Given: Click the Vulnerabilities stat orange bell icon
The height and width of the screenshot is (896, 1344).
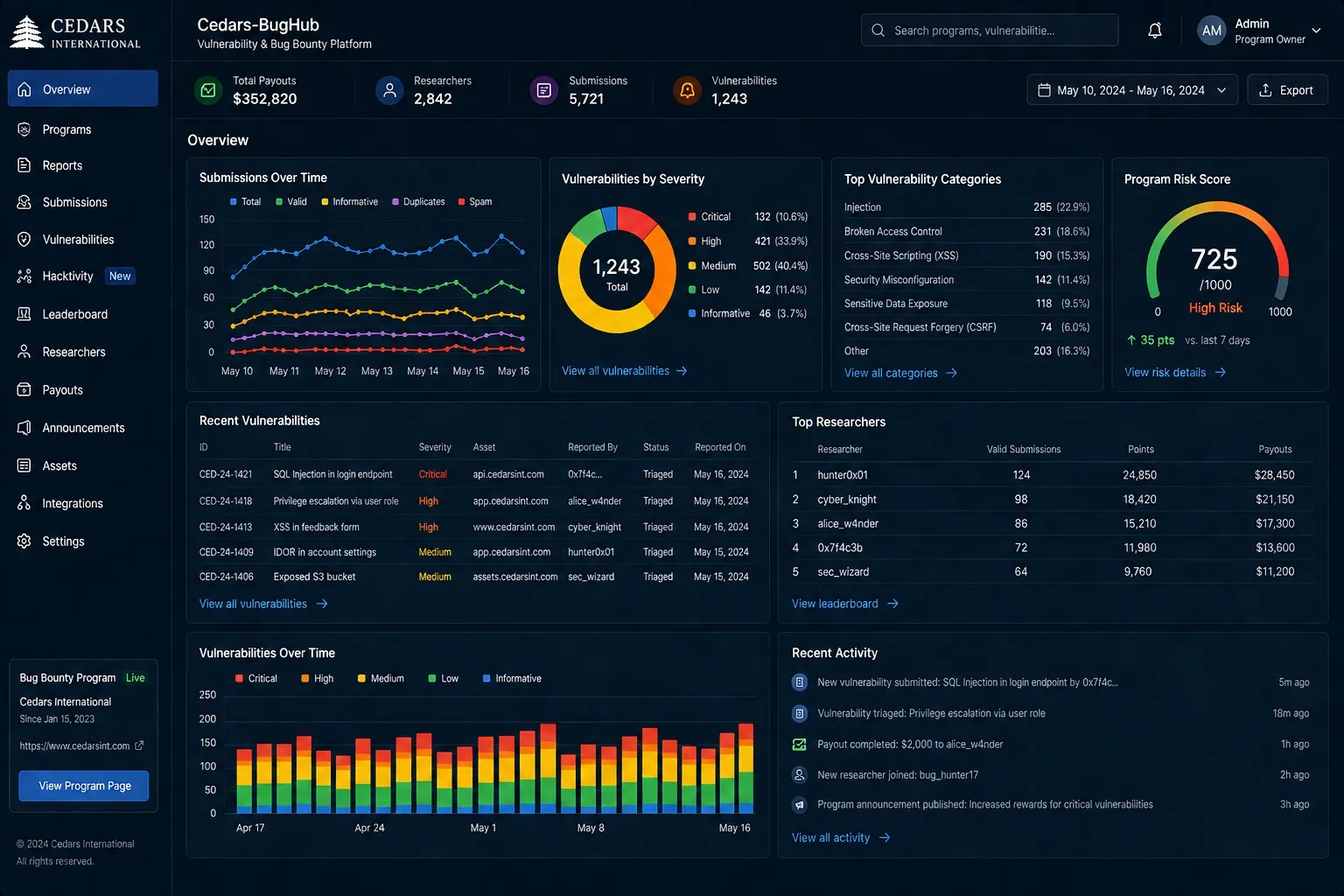Looking at the screenshot, I should click(688, 90).
